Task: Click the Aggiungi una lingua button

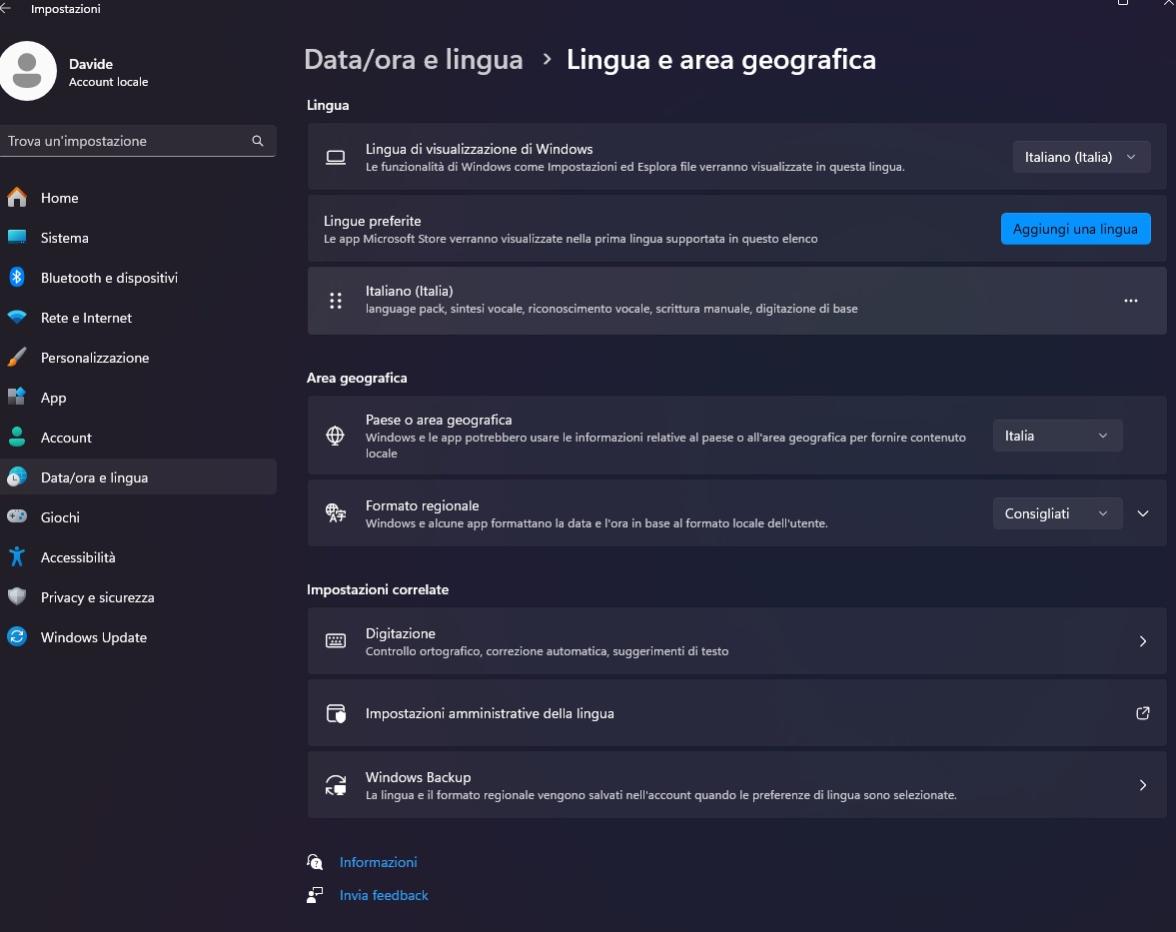Action: coord(1075,229)
